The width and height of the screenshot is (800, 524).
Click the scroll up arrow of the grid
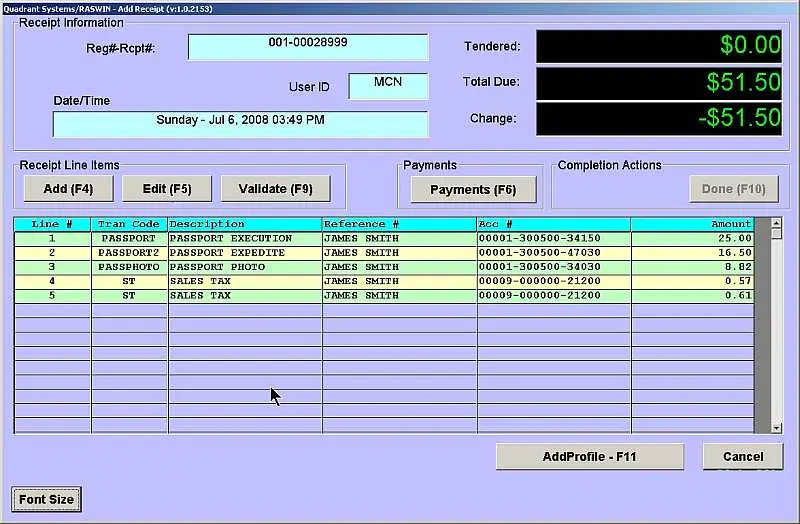tap(776, 222)
